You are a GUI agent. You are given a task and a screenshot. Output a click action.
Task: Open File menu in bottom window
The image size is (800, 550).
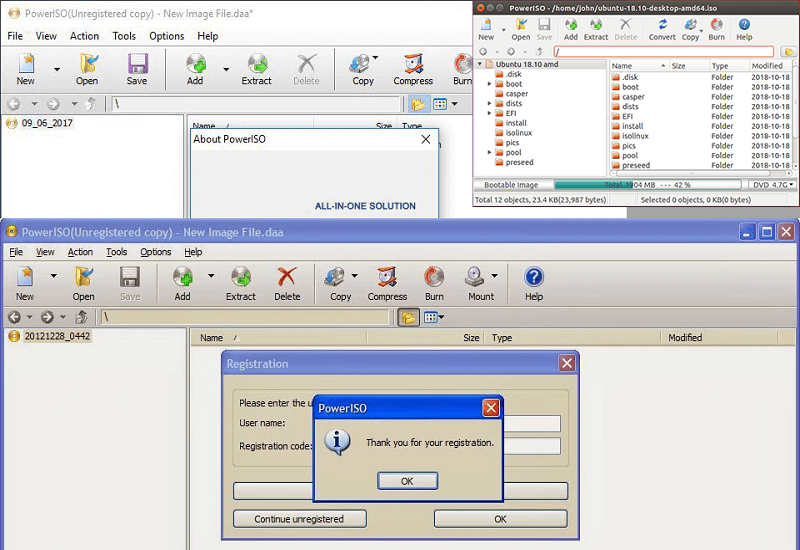point(16,252)
